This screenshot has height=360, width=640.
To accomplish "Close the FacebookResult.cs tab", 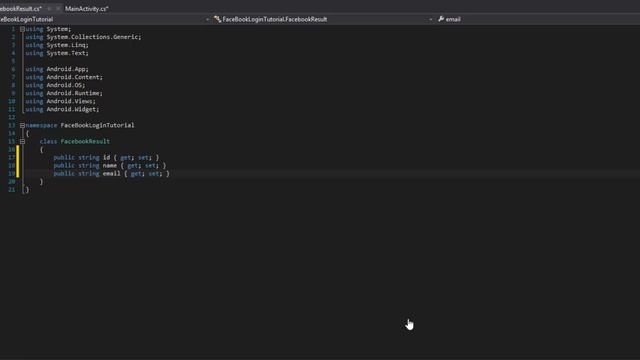I will 58,9.
